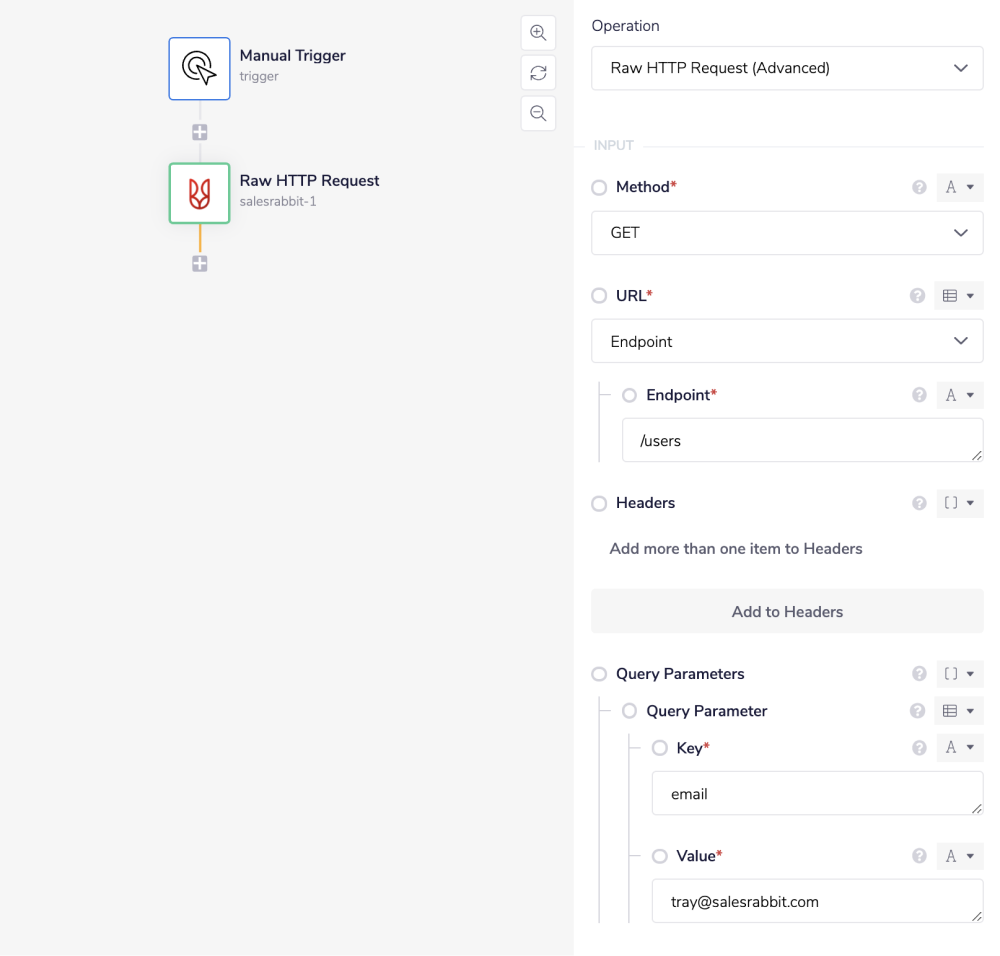Viewport: 1000px width, 956px height.
Task: Click the refresh view icon between the zoom icons
Action: pyautogui.click(x=538, y=72)
